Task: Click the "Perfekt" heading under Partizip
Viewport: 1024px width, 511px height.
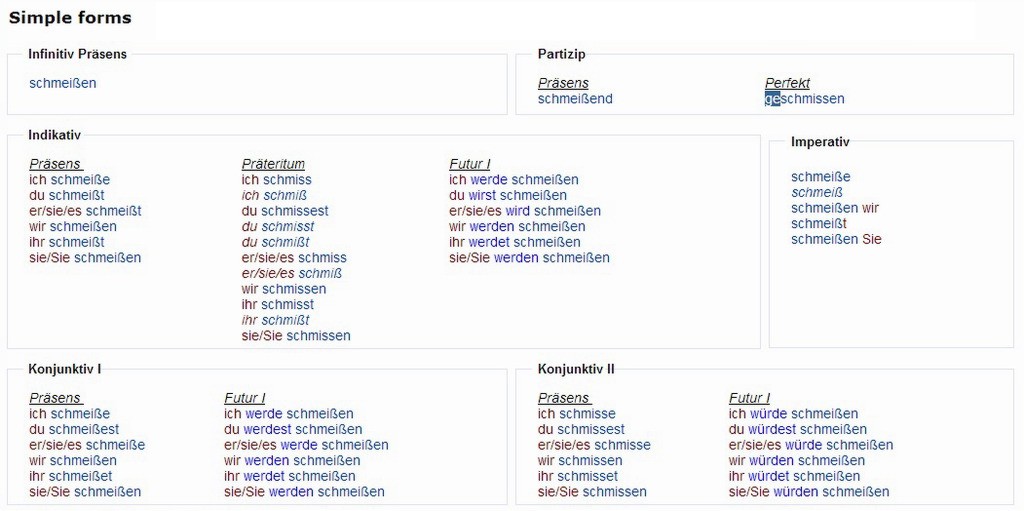Action: click(787, 83)
